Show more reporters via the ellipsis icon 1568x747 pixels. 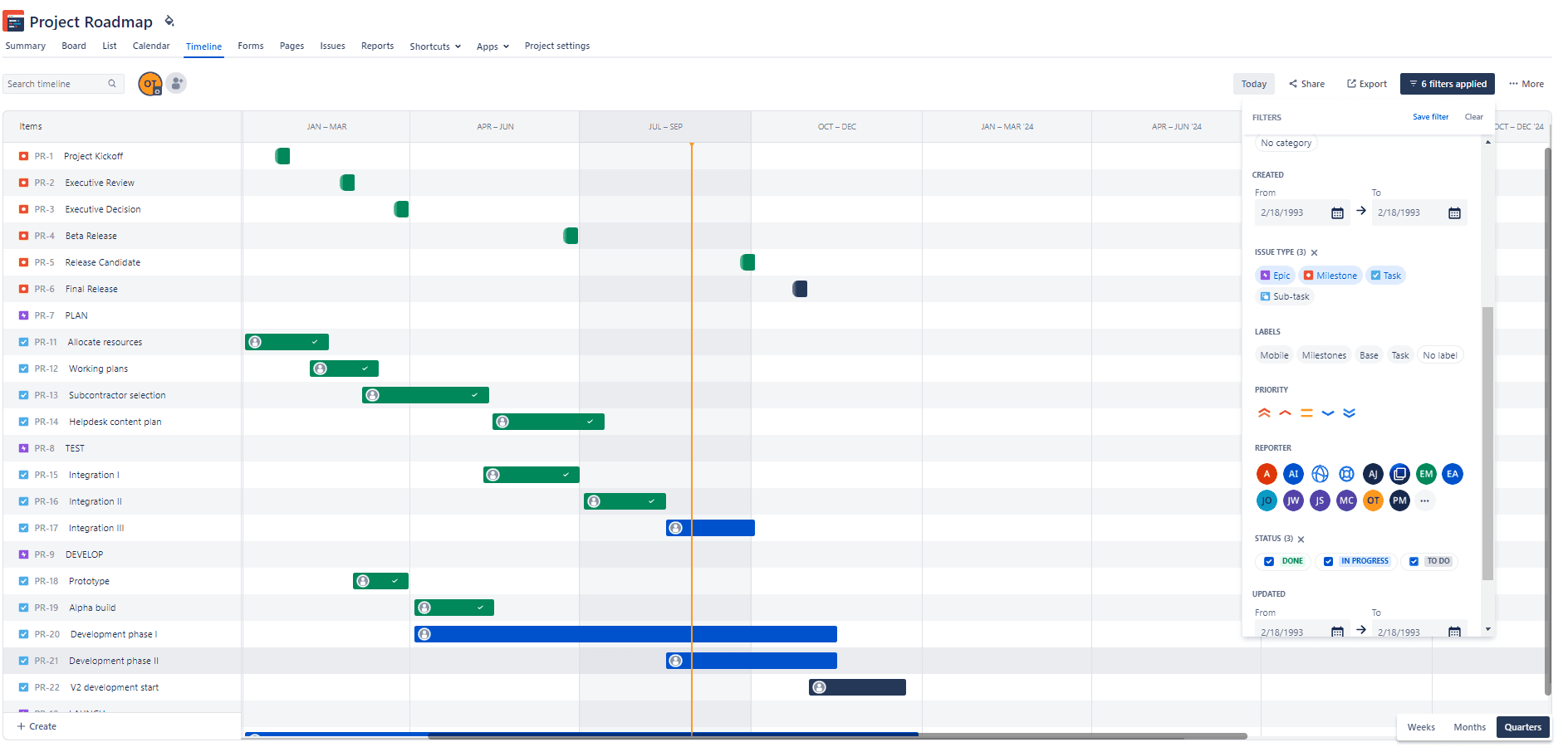point(1425,500)
